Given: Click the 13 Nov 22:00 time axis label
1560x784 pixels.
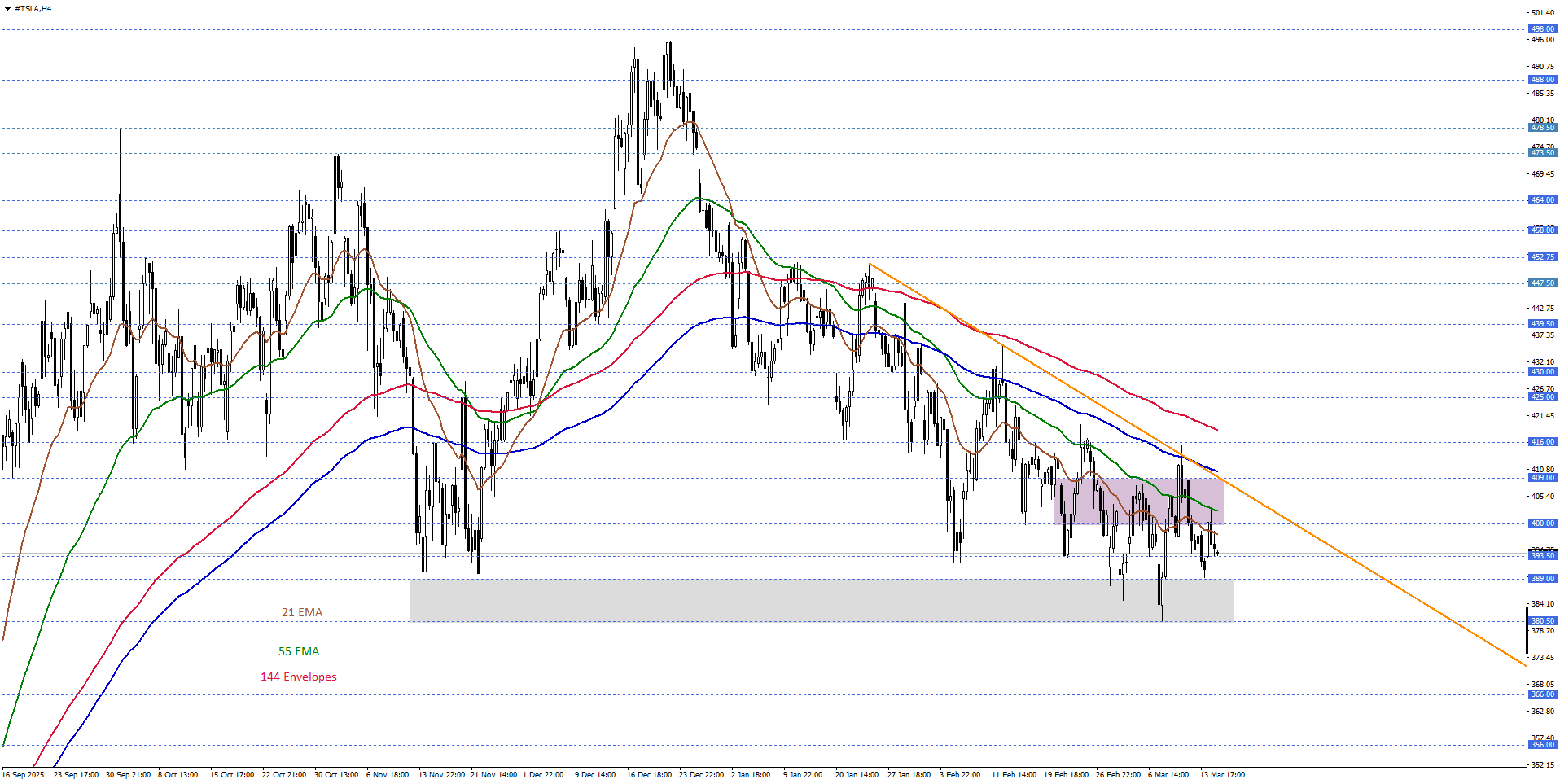Looking at the screenshot, I should [x=441, y=775].
